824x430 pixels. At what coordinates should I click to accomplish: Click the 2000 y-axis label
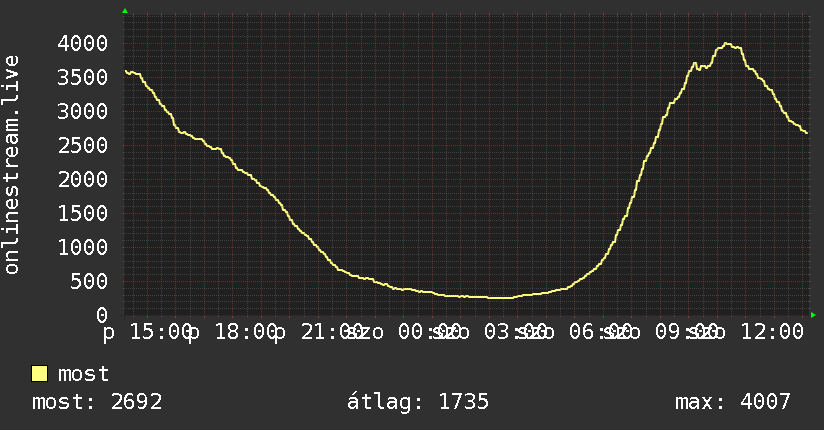(x=83, y=180)
